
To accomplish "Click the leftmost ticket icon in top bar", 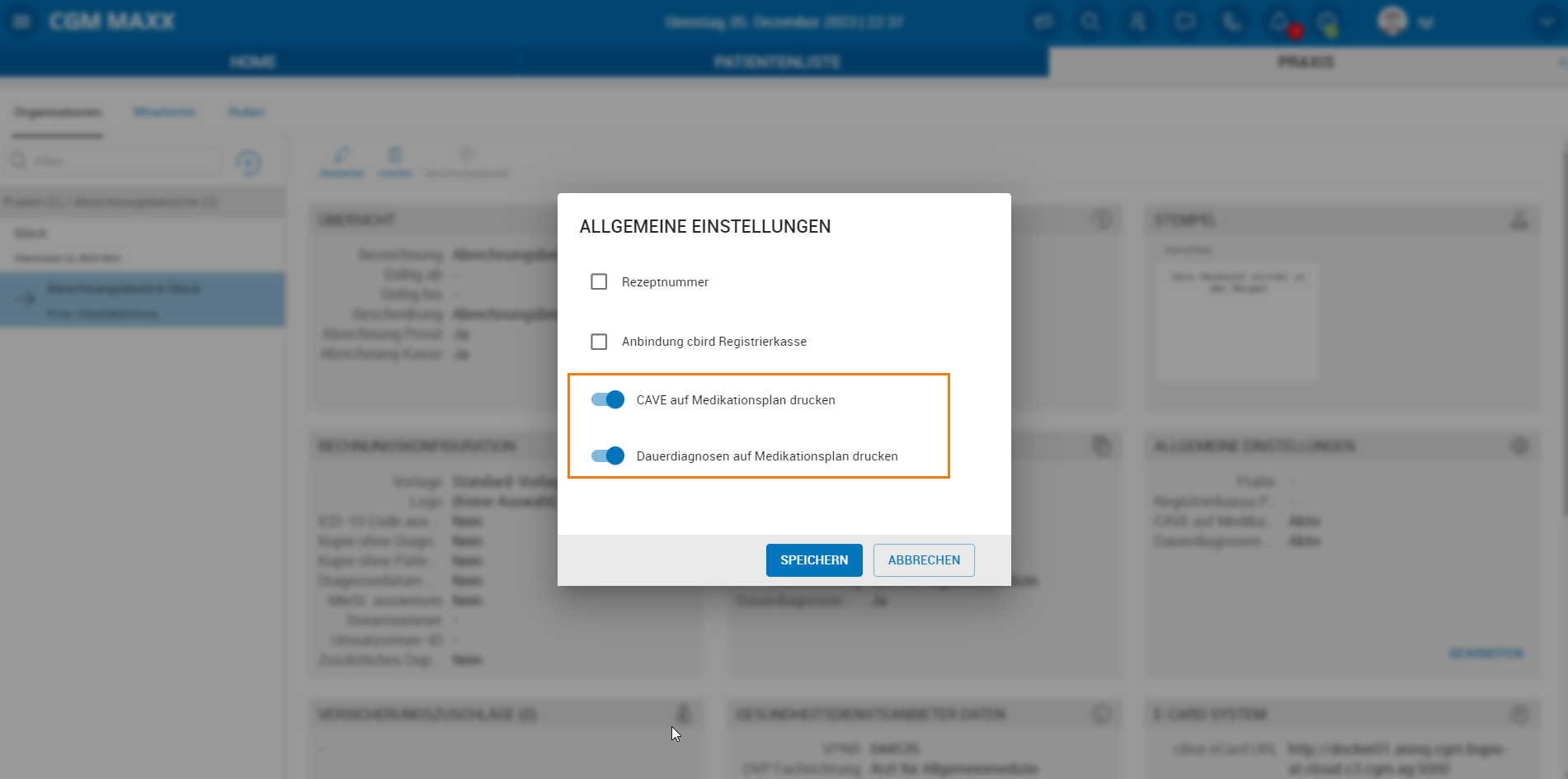I will (1043, 21).
